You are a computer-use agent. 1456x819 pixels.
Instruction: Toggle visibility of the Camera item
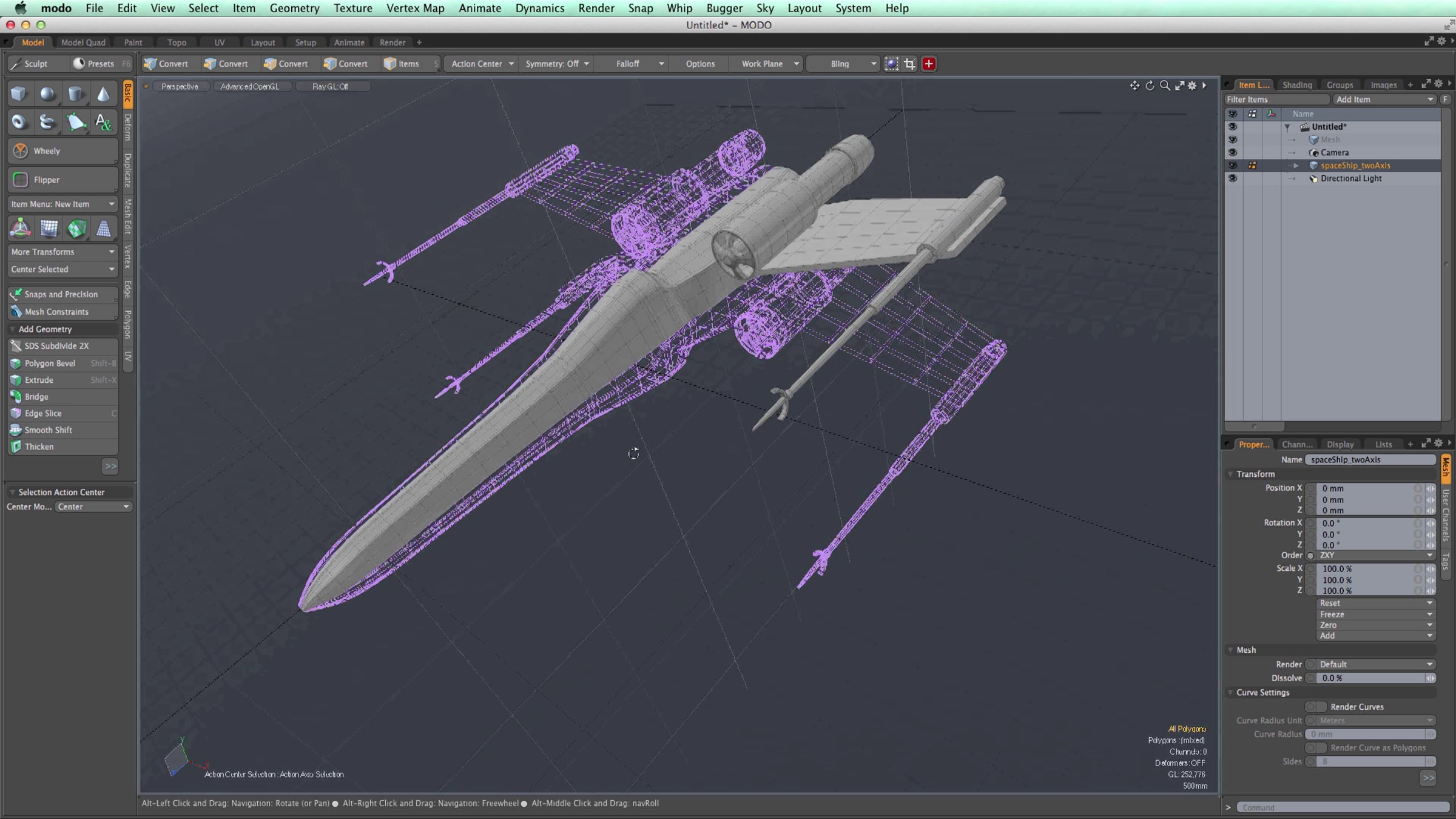1232,152
